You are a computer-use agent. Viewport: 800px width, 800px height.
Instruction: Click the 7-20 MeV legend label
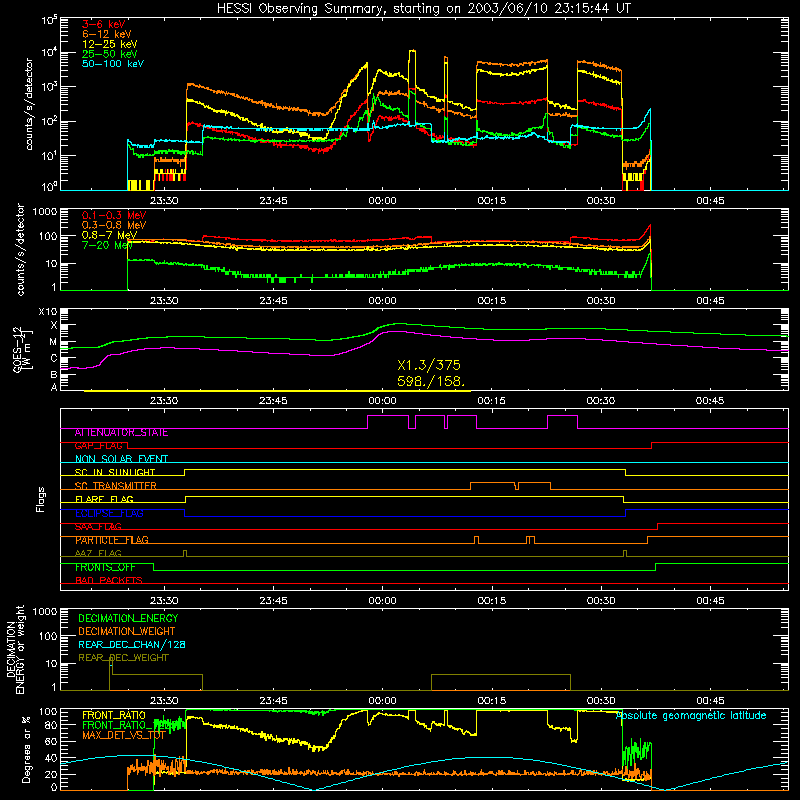pyautogui.click(x=107, y=245)
